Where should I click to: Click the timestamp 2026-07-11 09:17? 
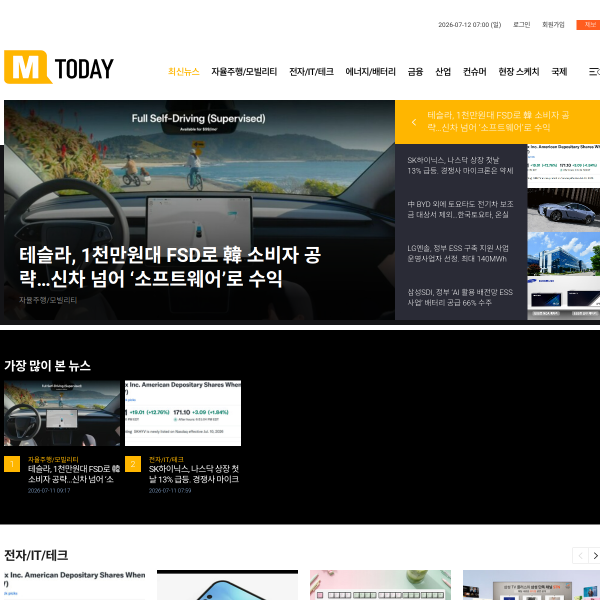point(49,491)
